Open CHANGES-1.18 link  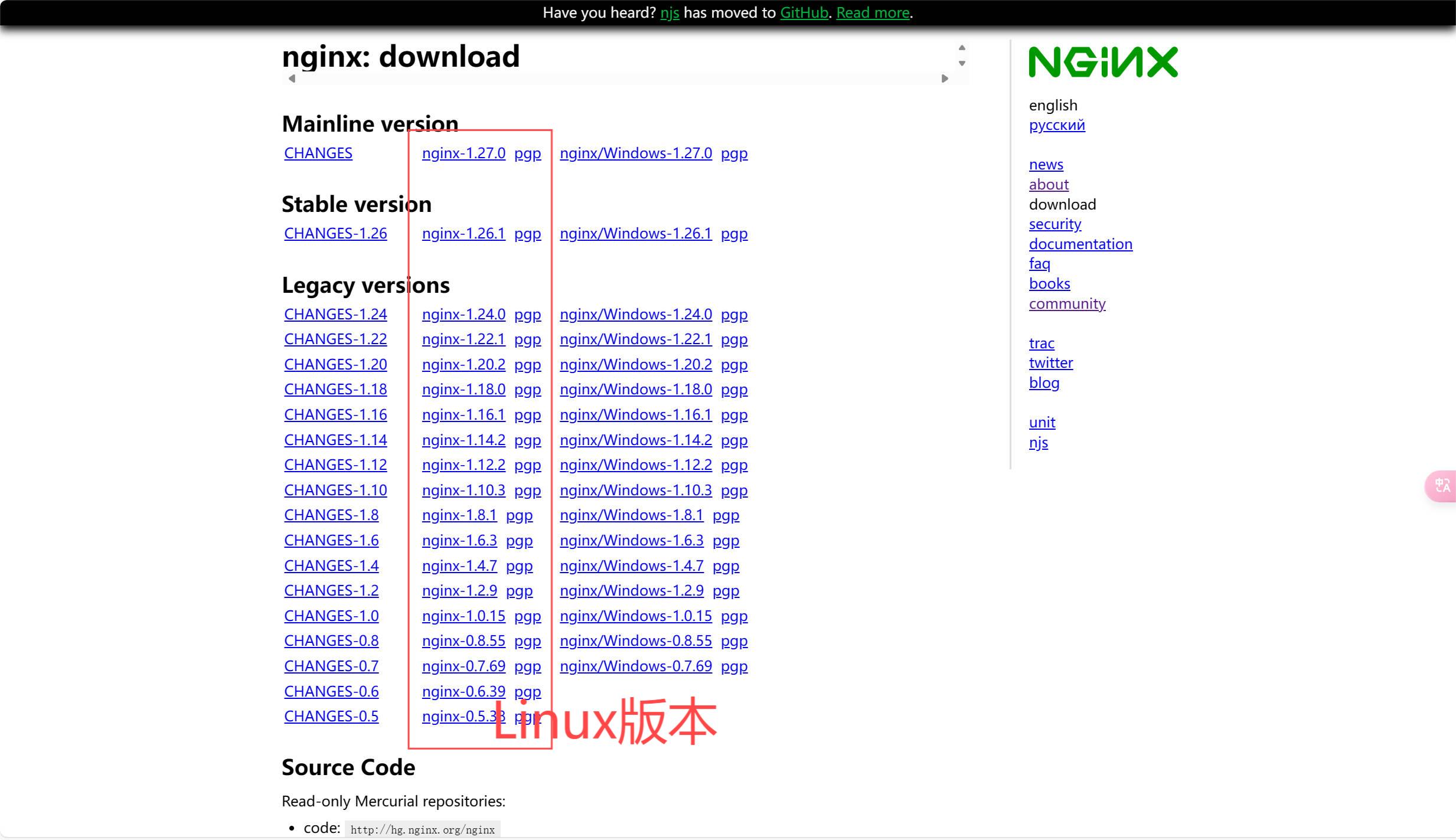[335, 390]
